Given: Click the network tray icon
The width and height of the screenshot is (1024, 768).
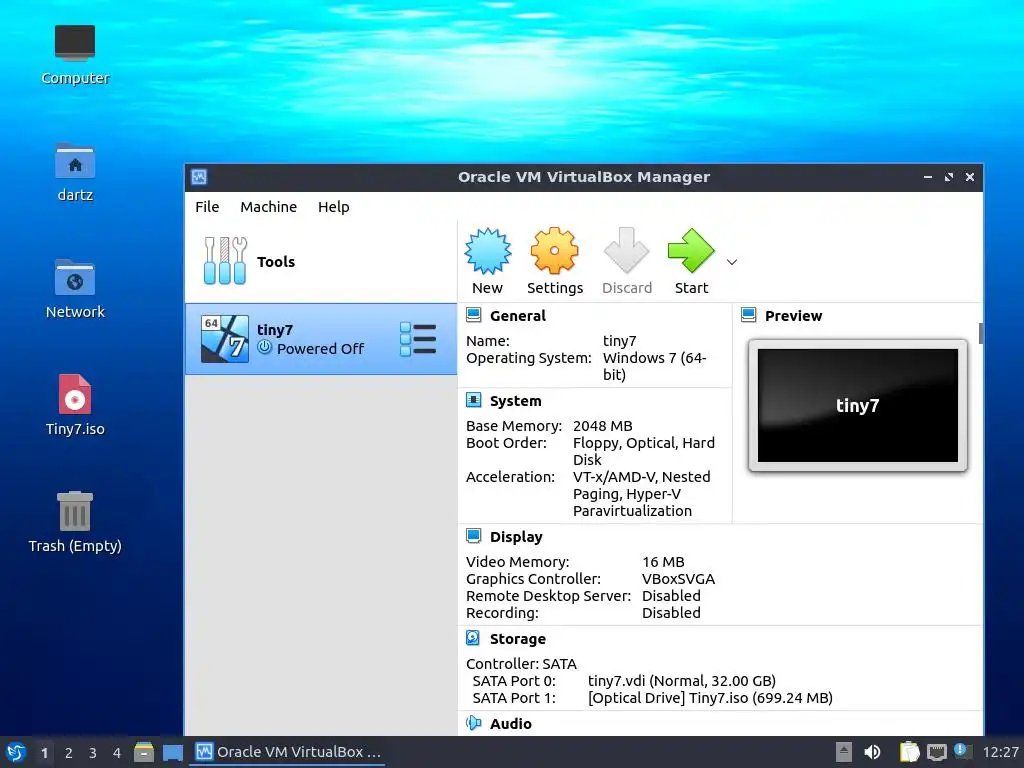Looking at the screenshot, I should pos(936,752).
